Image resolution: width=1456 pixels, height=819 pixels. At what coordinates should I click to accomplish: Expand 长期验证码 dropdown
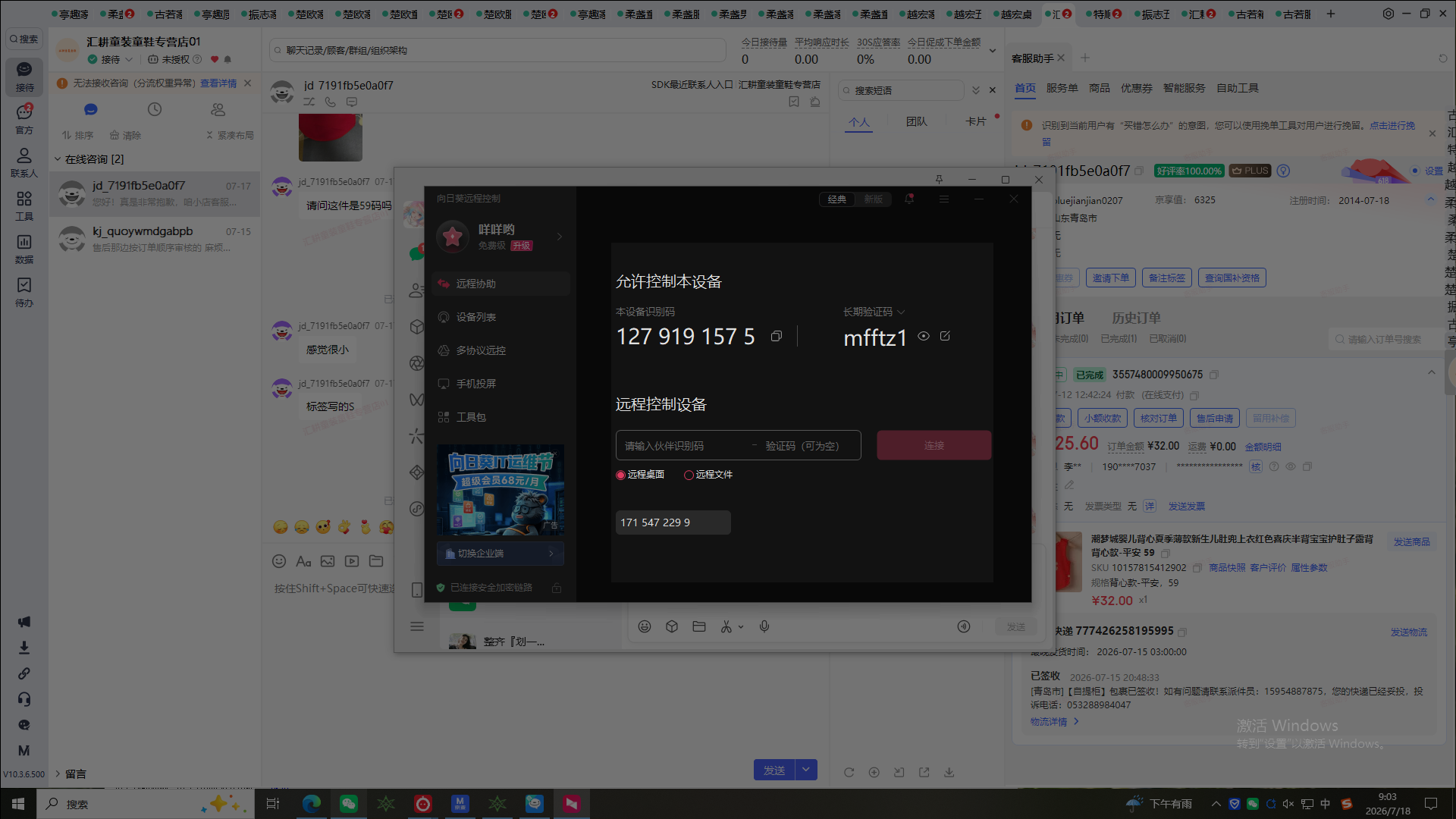[x=901, y=312]
